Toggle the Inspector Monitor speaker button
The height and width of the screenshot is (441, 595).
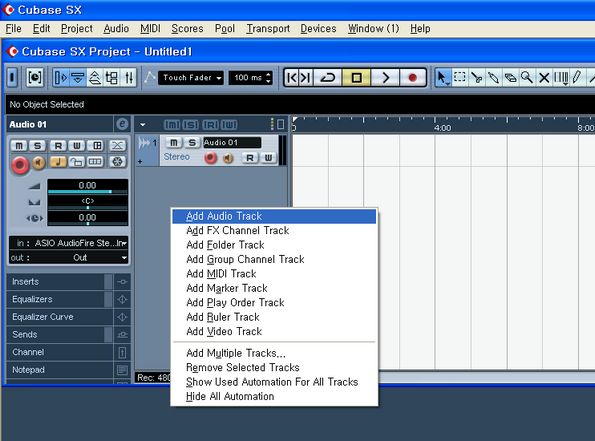coord(38,162)
